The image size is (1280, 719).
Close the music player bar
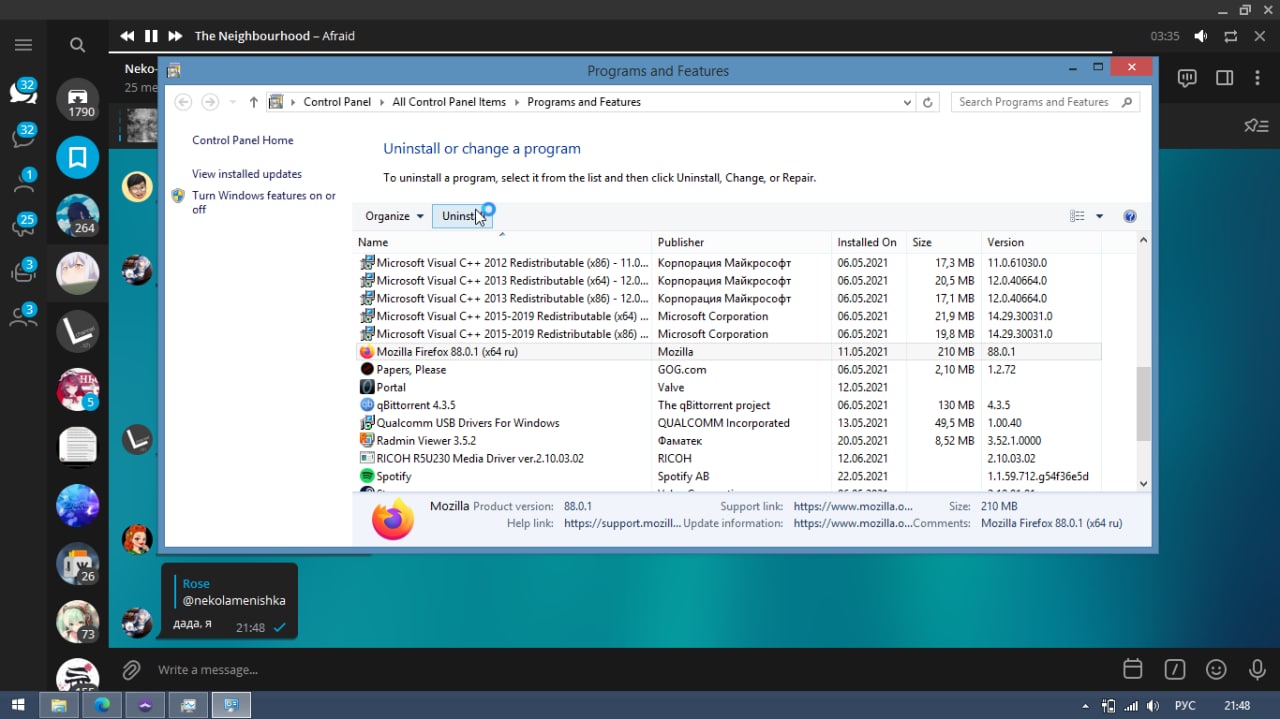pos(1260,36)
